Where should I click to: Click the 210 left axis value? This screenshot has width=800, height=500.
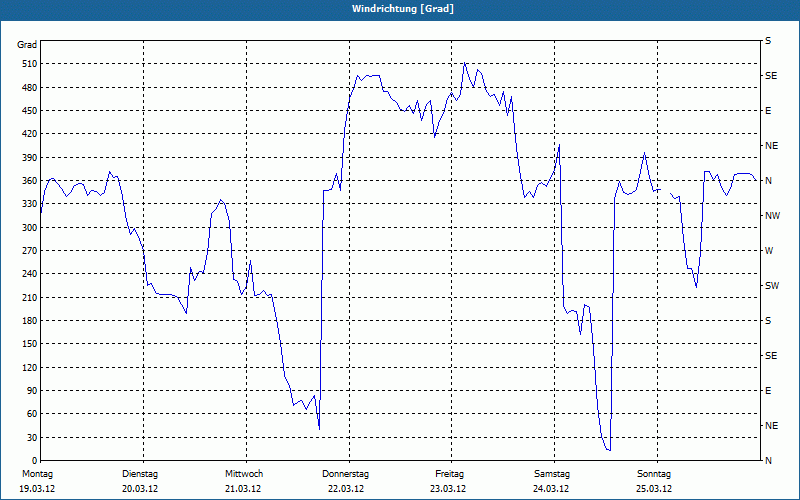pos(30,297)
